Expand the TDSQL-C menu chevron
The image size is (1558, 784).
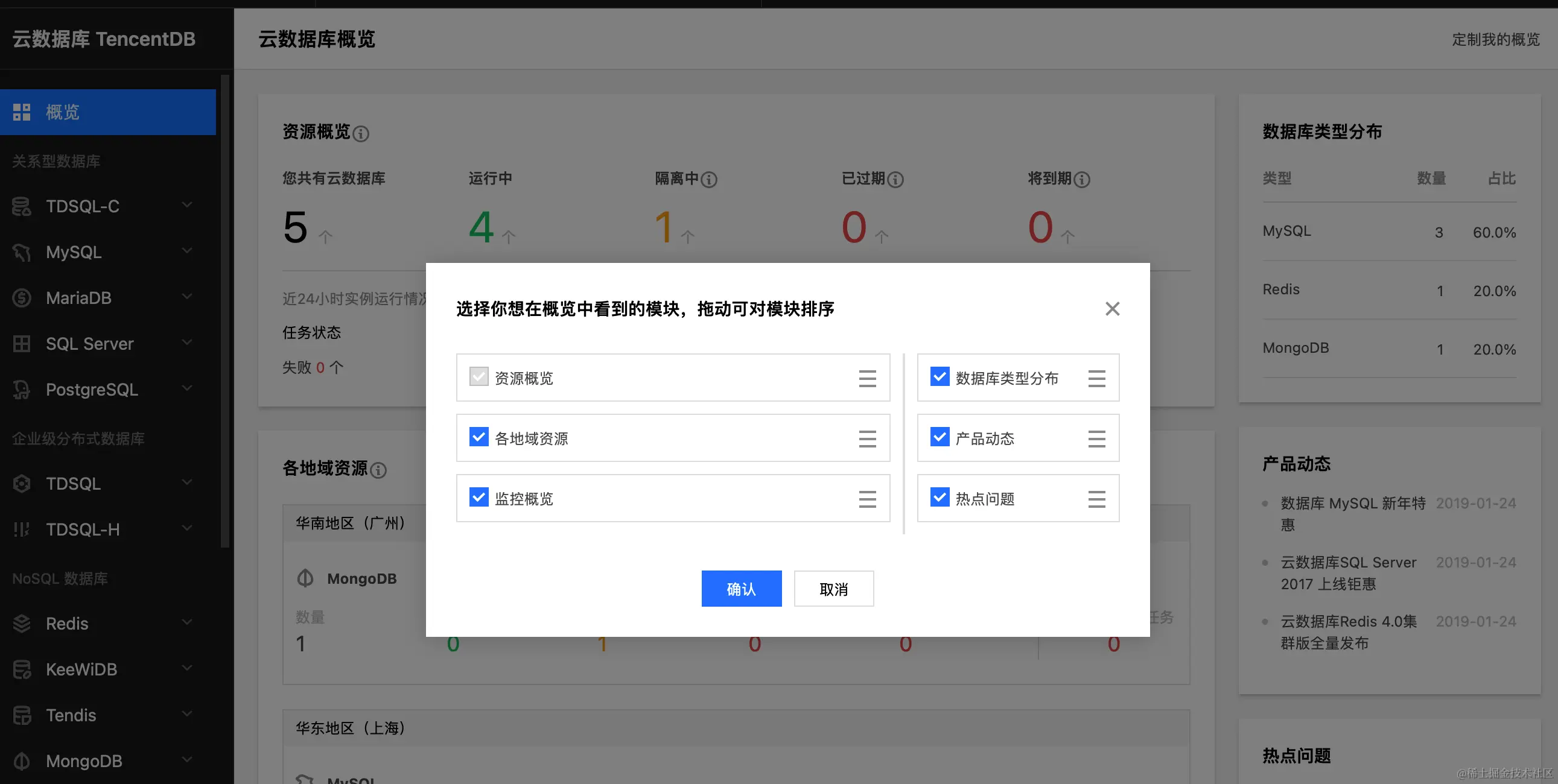[188, 205]
